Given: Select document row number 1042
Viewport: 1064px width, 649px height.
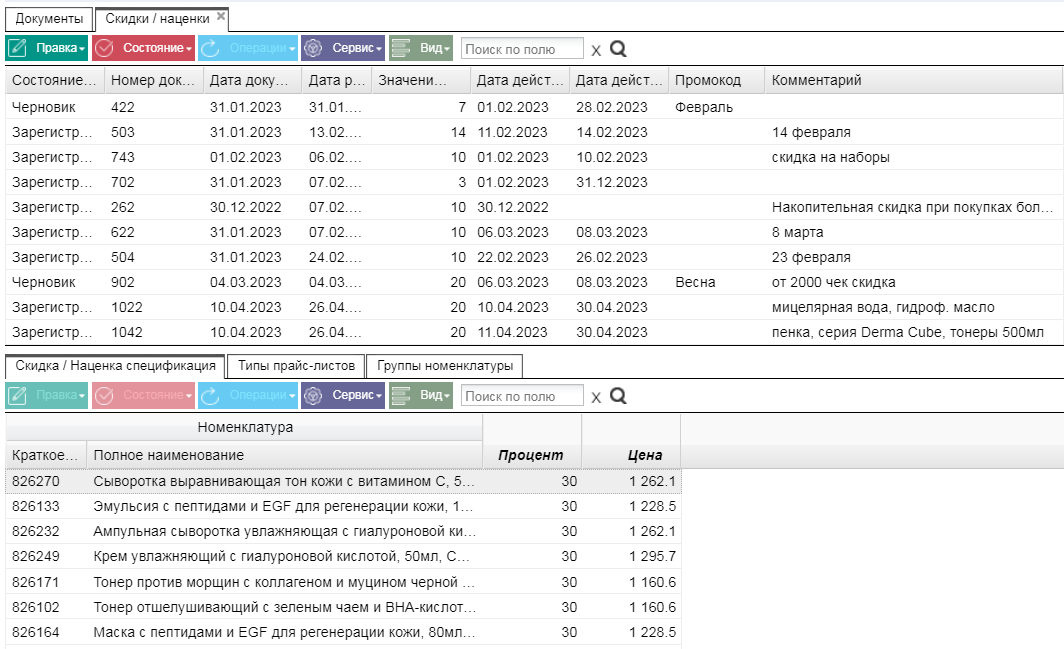Looking at the screenshot, I should (x=534, y=333).
